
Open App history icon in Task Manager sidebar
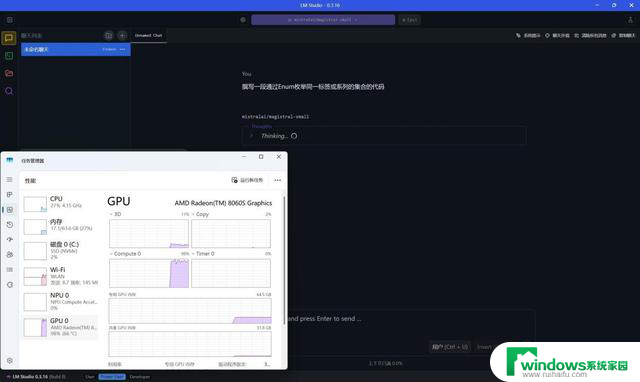click(x=10, y=224)
